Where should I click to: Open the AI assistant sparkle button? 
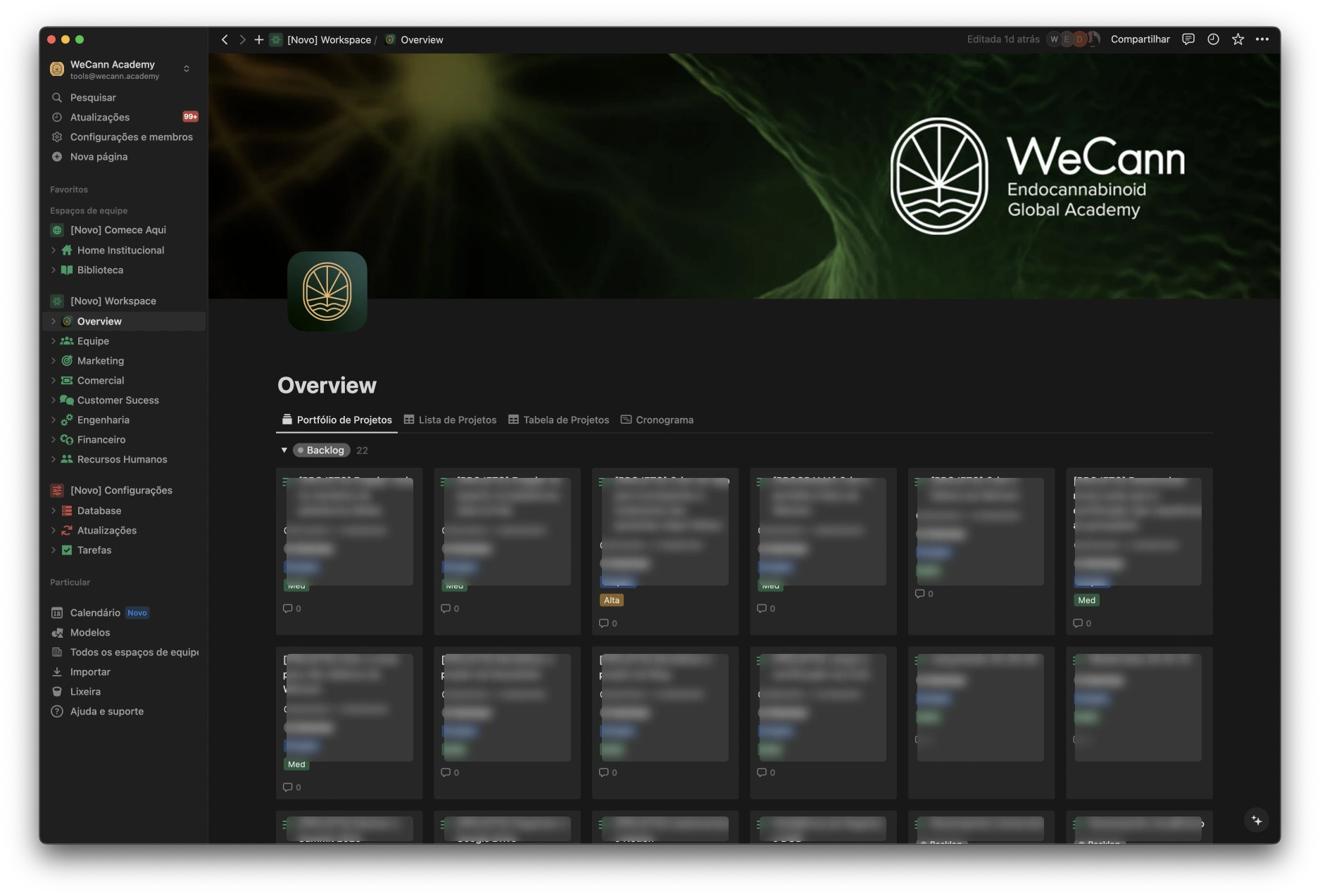(1257, 820)
